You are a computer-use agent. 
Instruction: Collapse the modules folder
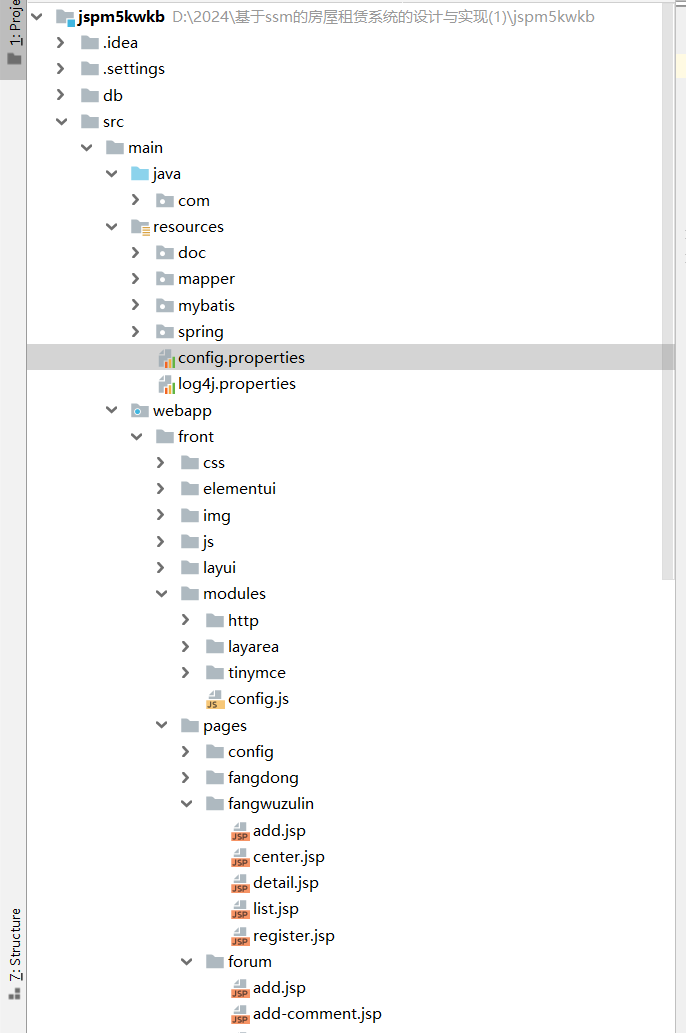pos(161,594)
